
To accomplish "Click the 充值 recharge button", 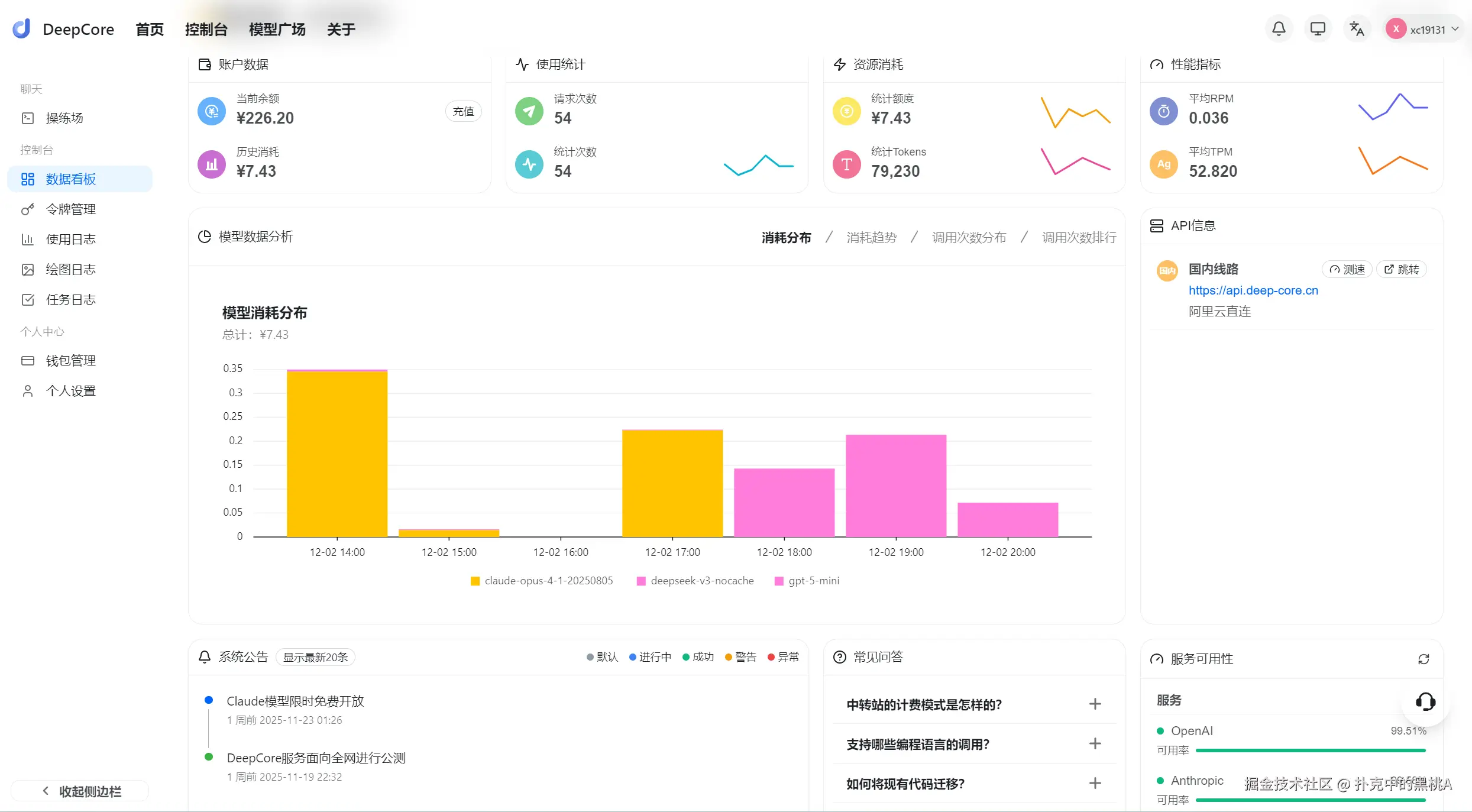I will (x=463, y=112).
